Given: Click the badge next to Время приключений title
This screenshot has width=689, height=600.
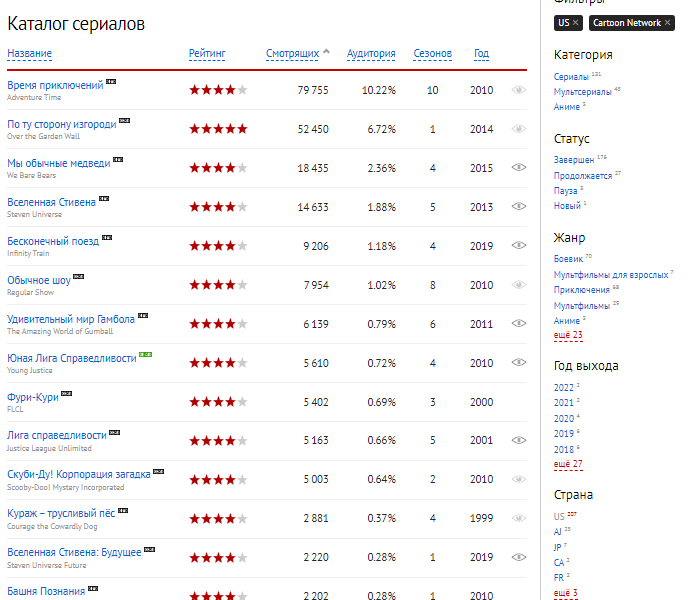Looking at the screenshot, I should pos(111,81).
